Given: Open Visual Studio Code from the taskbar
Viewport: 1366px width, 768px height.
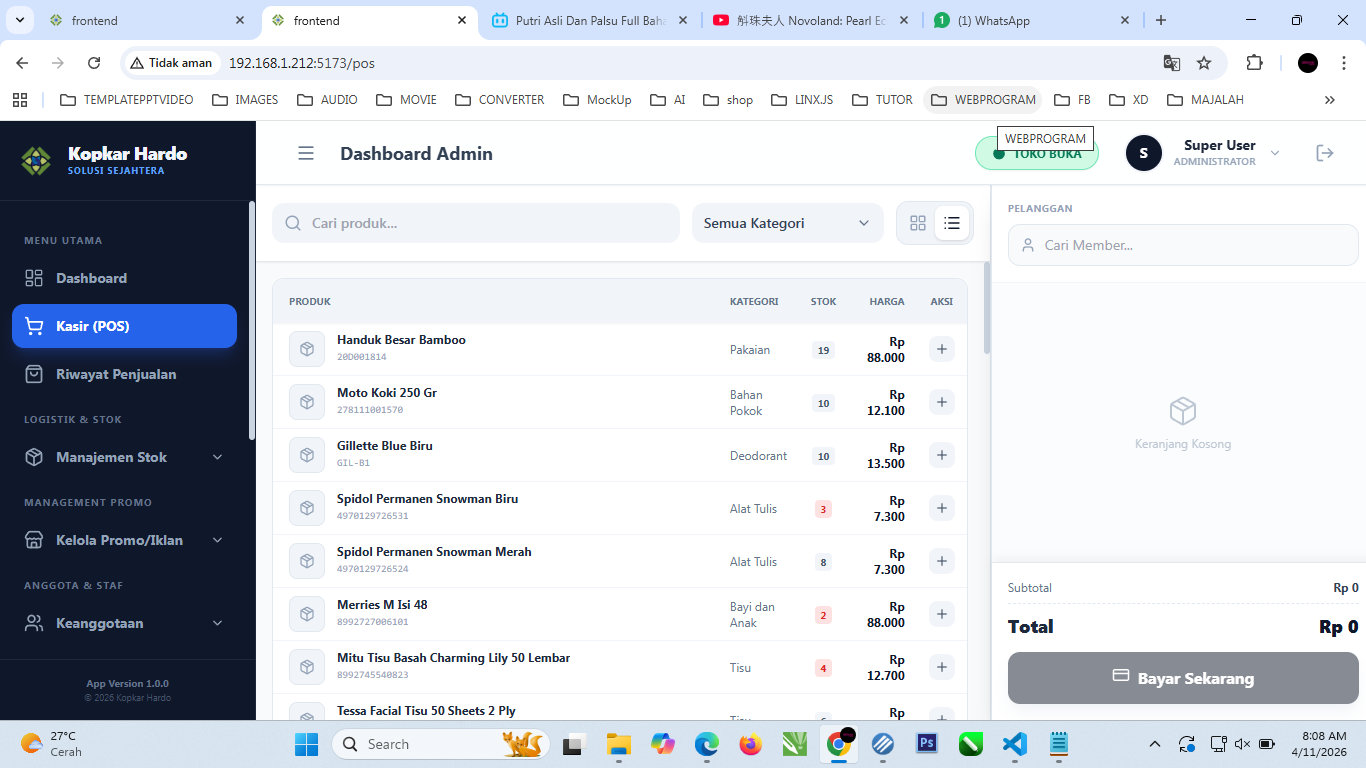Looking at the screenshot, I should (1014, 744).
